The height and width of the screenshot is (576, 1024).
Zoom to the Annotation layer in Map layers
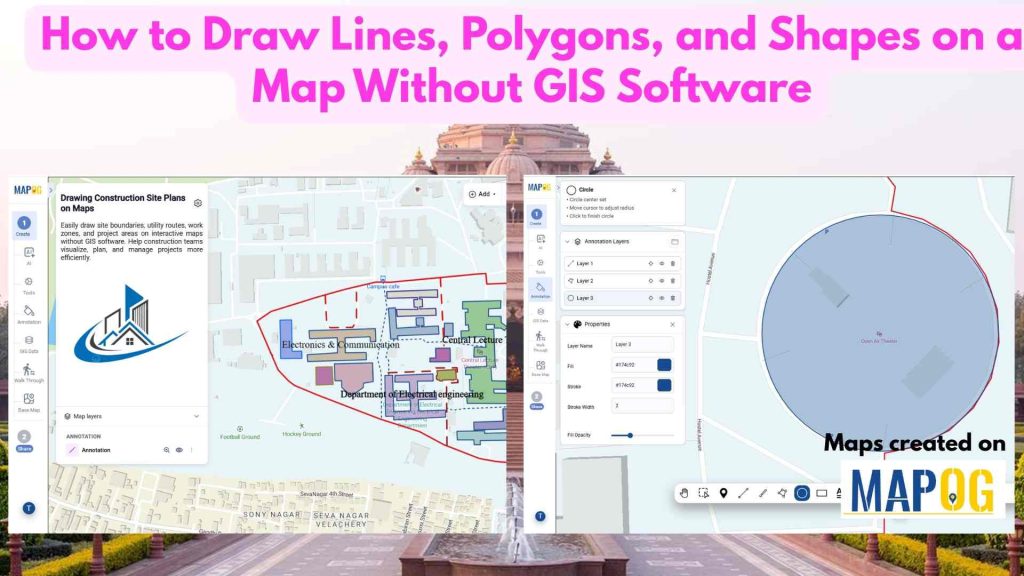pos(167,450)
